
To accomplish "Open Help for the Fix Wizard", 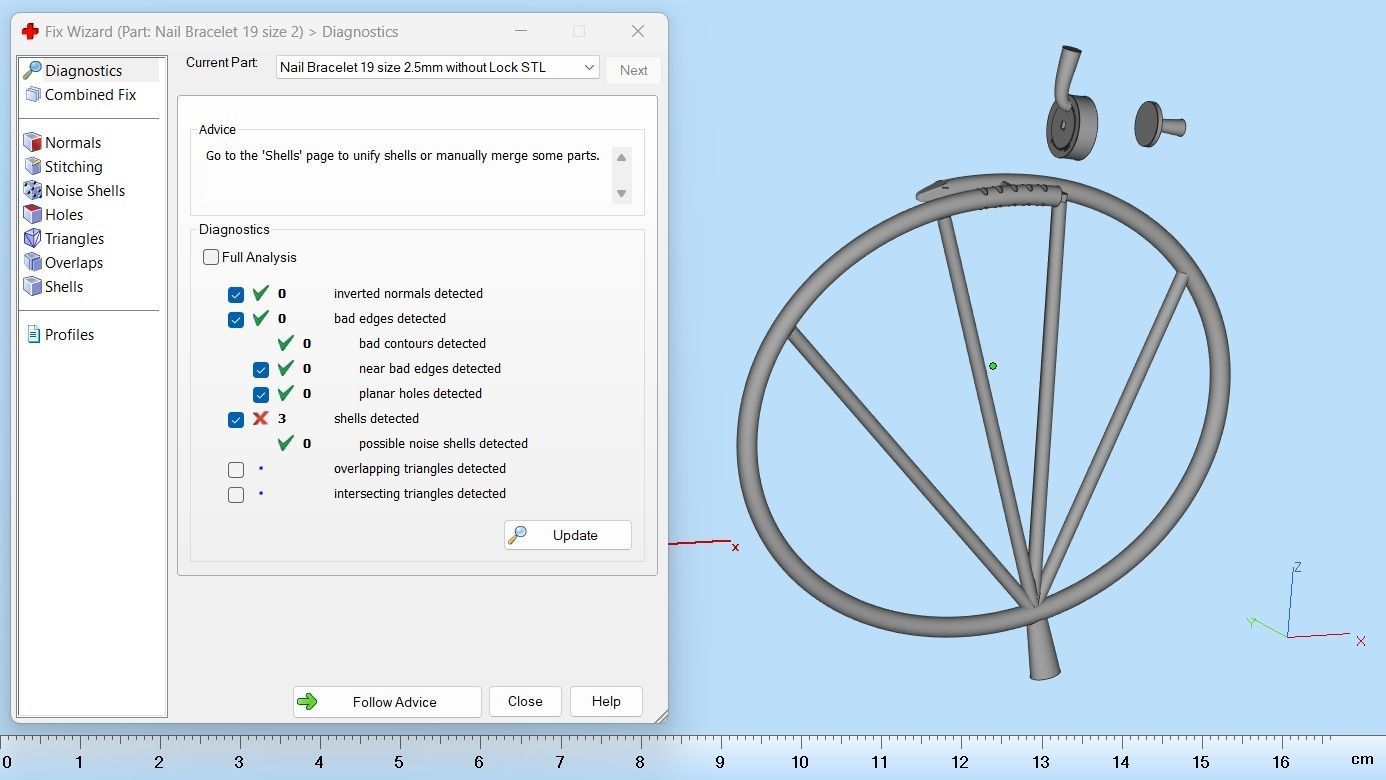I will point(606,701).
